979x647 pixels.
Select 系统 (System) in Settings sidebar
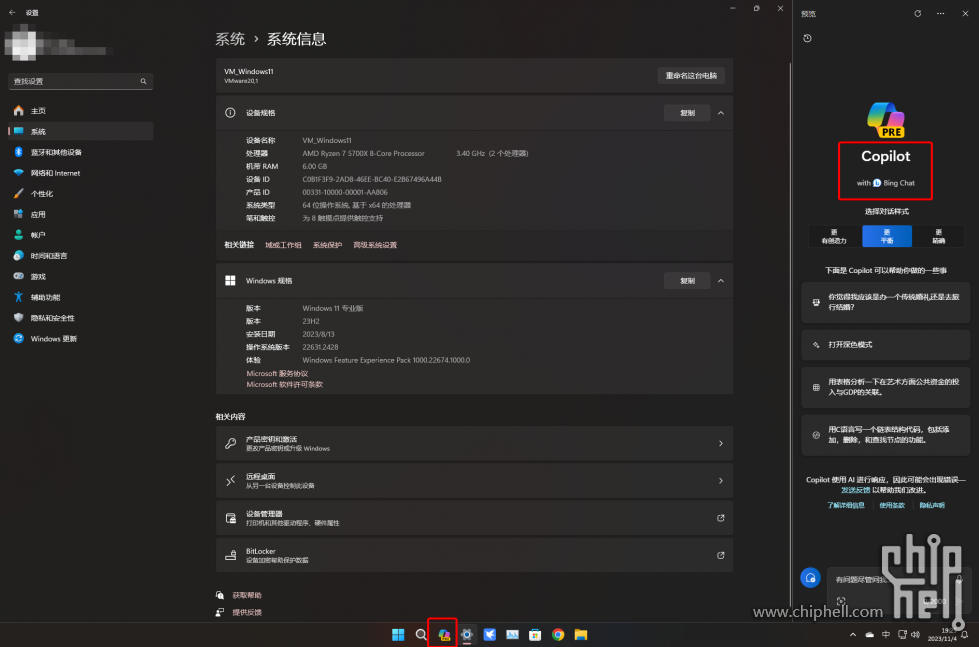click(81, 131)
